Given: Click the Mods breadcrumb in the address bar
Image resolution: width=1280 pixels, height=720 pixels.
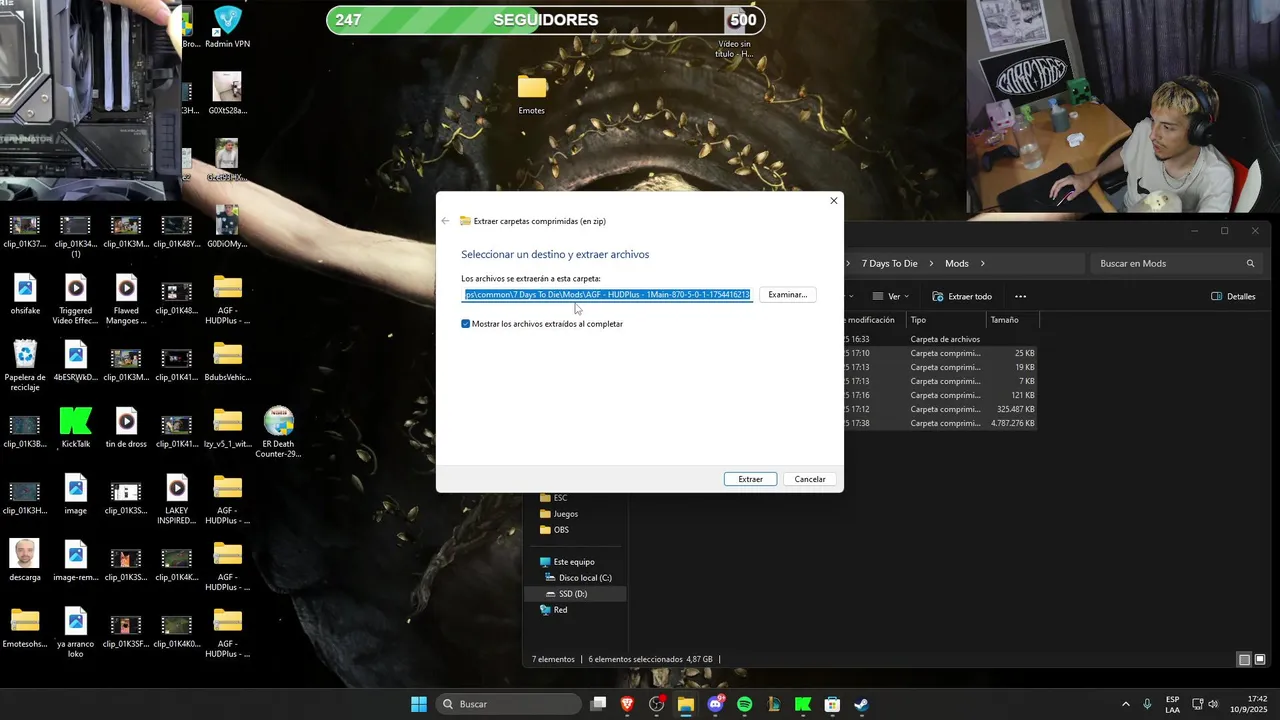Looking at the screenshot, I should coord(957,264).
